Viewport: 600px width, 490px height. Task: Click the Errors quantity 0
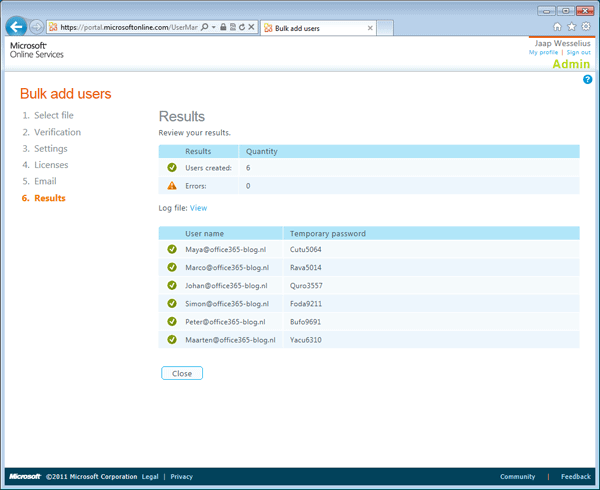point(248,186)
